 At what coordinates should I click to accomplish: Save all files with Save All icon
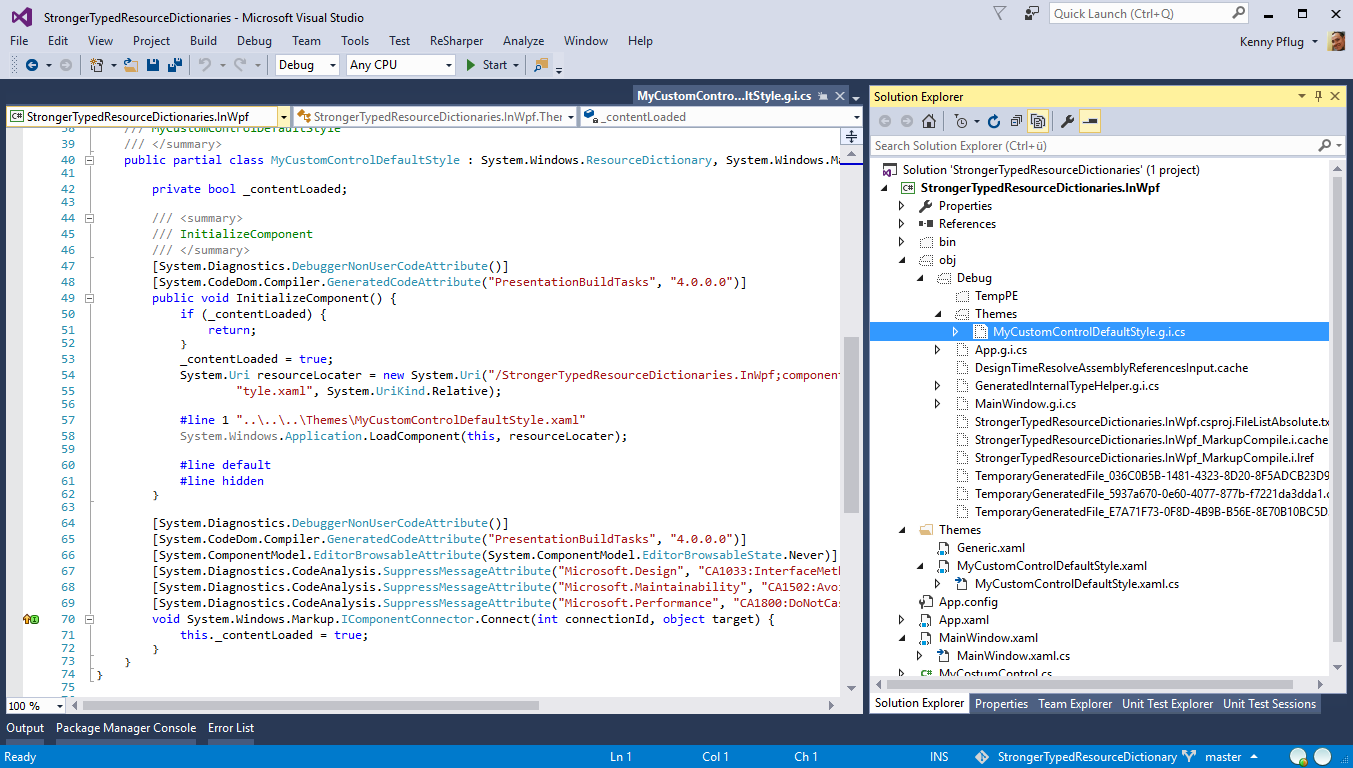coord(176,64)
